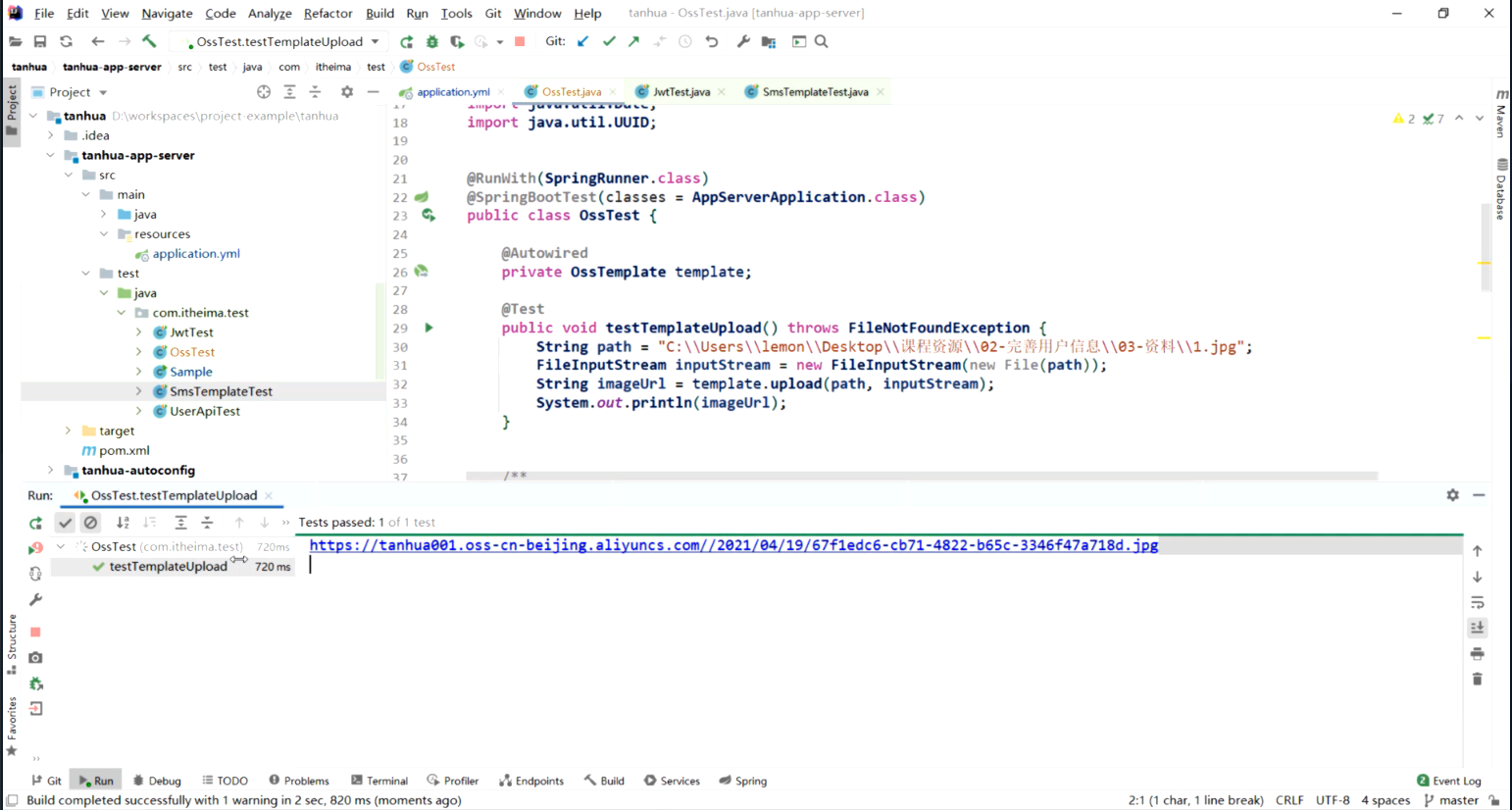Toggle scroll to end of output

pyautogui.click(x=1477, y=628)
